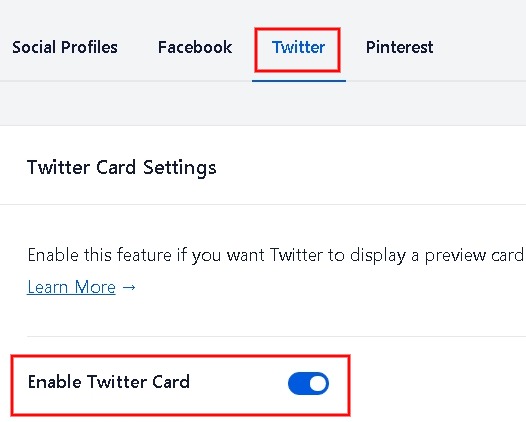The width and height of the screenshot is (526, 422).
Task: Click the divider line above Enable Twitter Card
Action: 276,336
